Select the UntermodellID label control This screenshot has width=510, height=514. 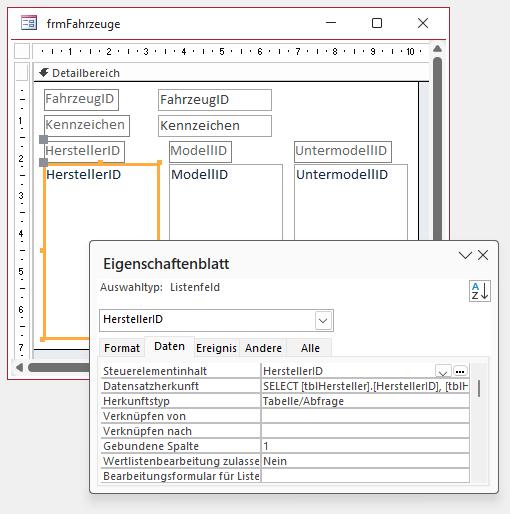pyautogui.click(x=343, y=152)
